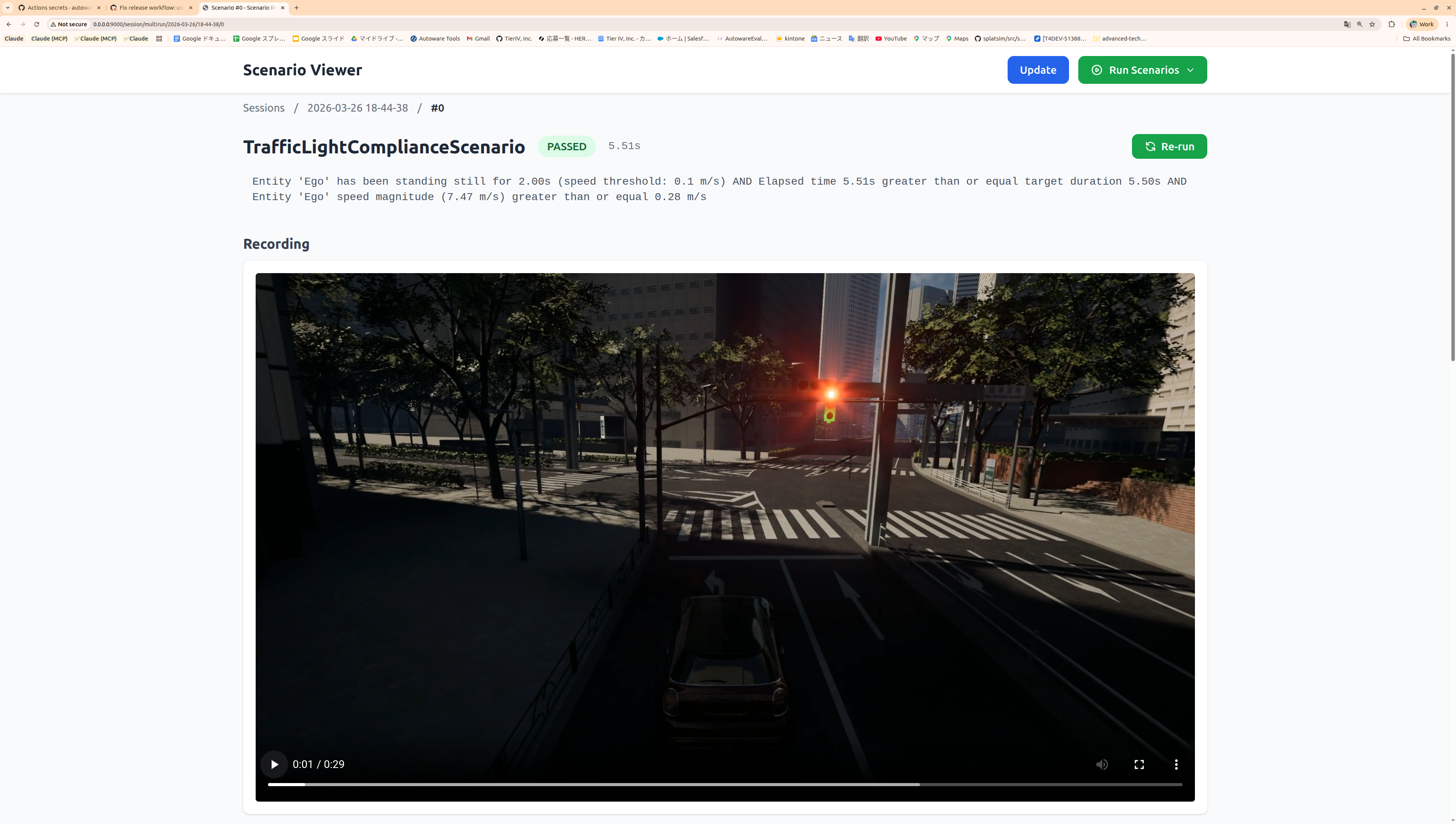The height and width of the screenshot is (824, 1456).
Task: Open the YouTube bookmark
Action: pos(890,39)
